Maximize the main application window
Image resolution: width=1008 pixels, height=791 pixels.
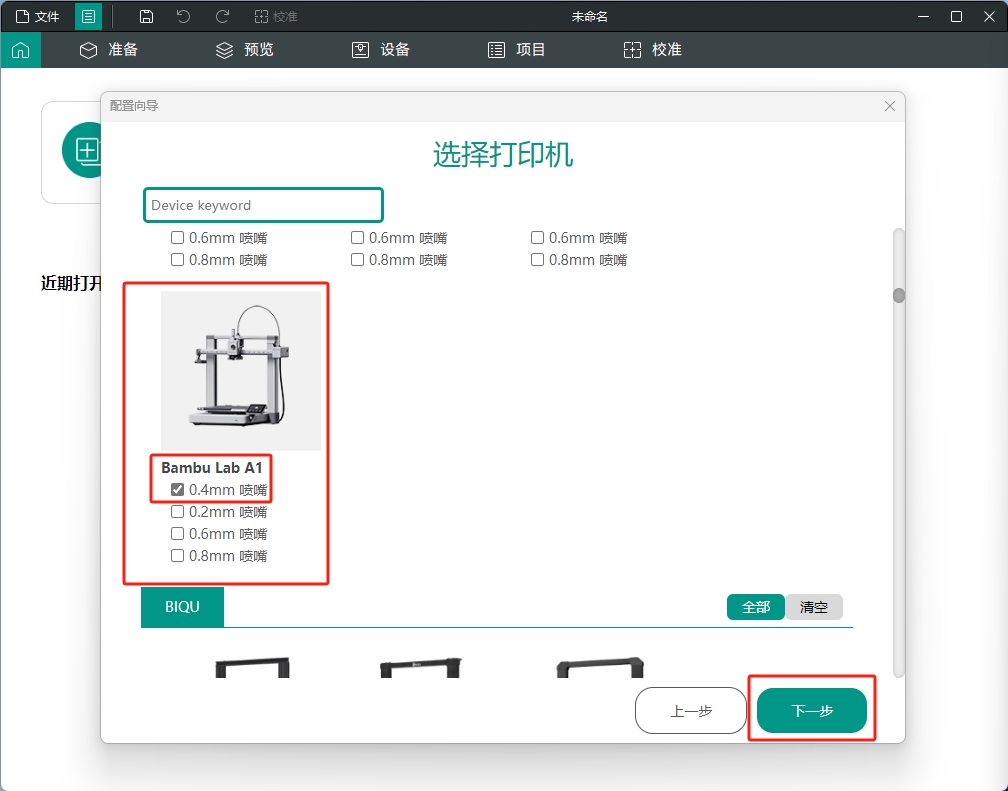pos(957,16)
